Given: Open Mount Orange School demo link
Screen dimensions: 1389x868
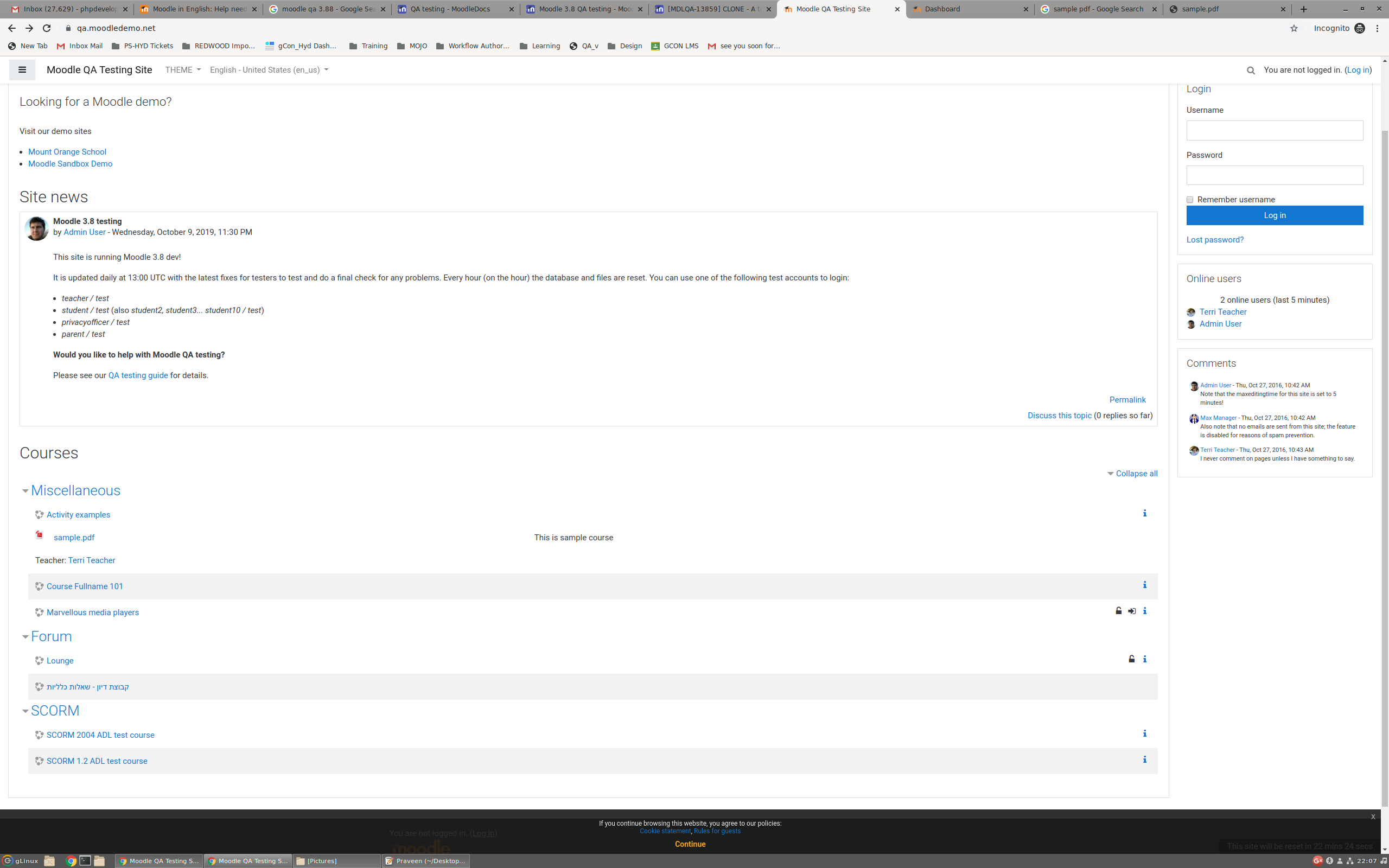Looking at the screenshot, I should [67, 151].
